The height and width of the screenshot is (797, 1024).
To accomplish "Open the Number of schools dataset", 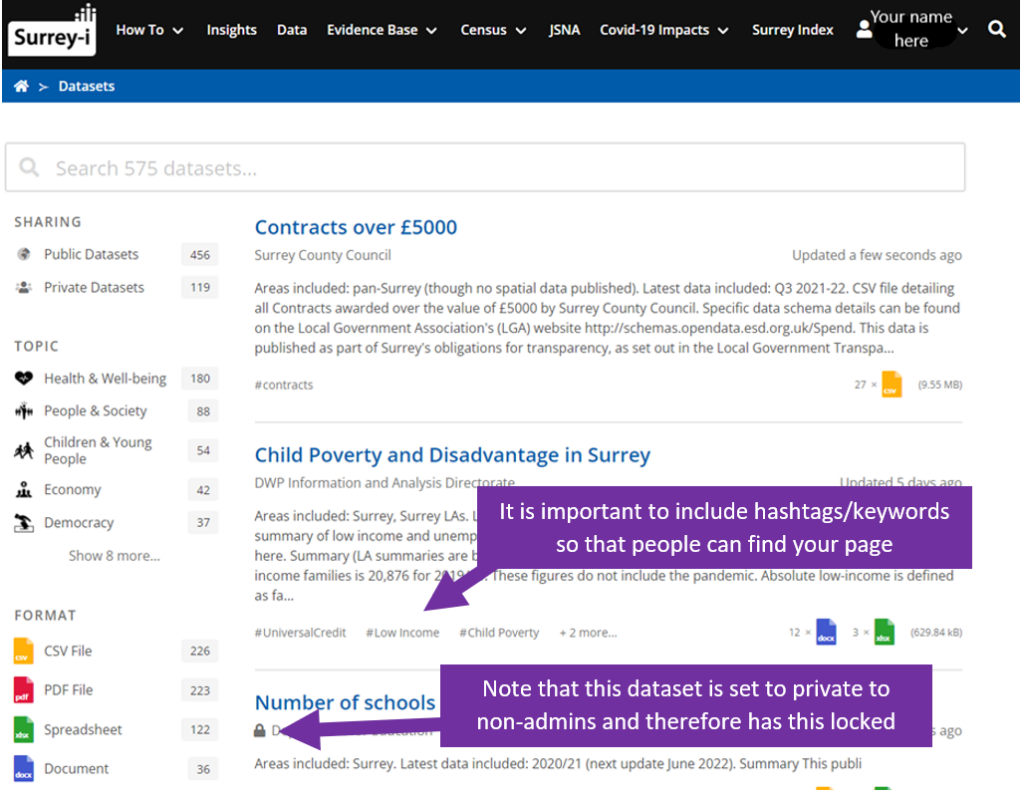I will pyautogui.click(x=345, y=702).
